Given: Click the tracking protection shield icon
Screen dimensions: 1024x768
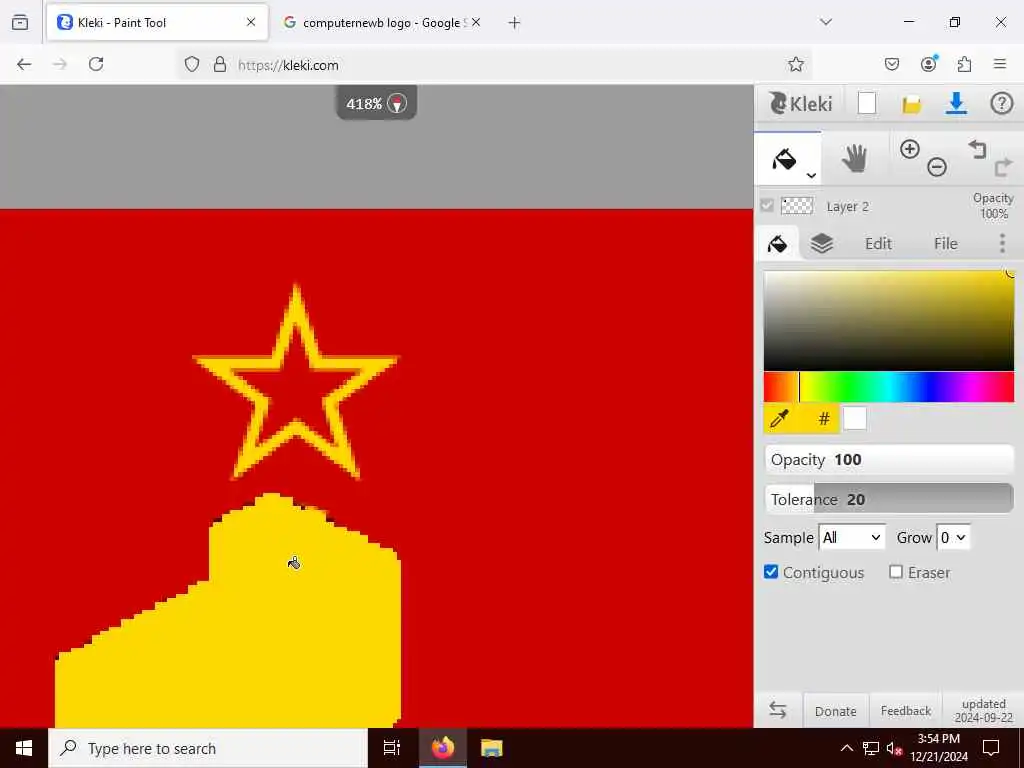Looking at the screenshot, I should click(191, 64).
